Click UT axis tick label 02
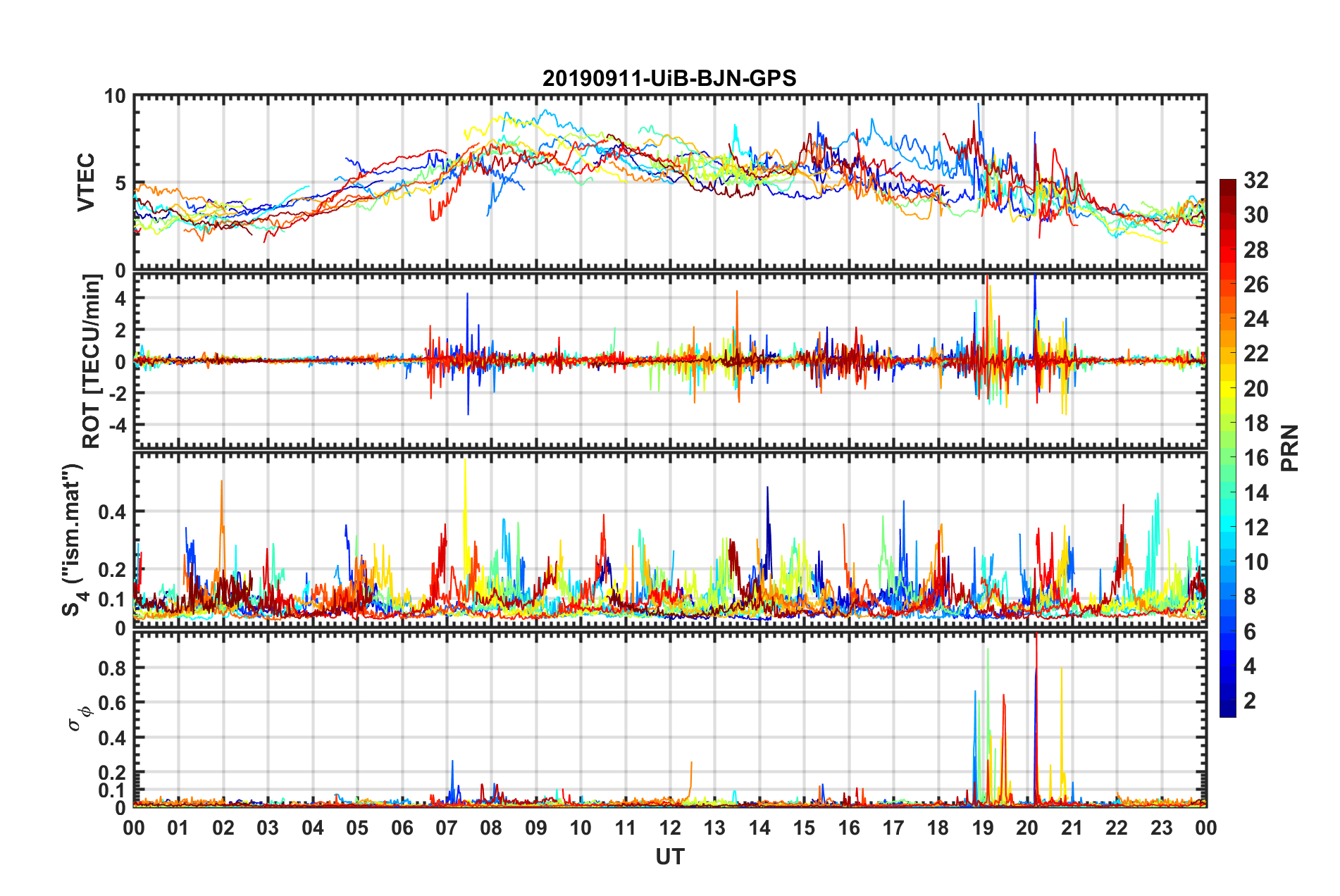This screenshot has height=896, width=1340. pos(223,828)
